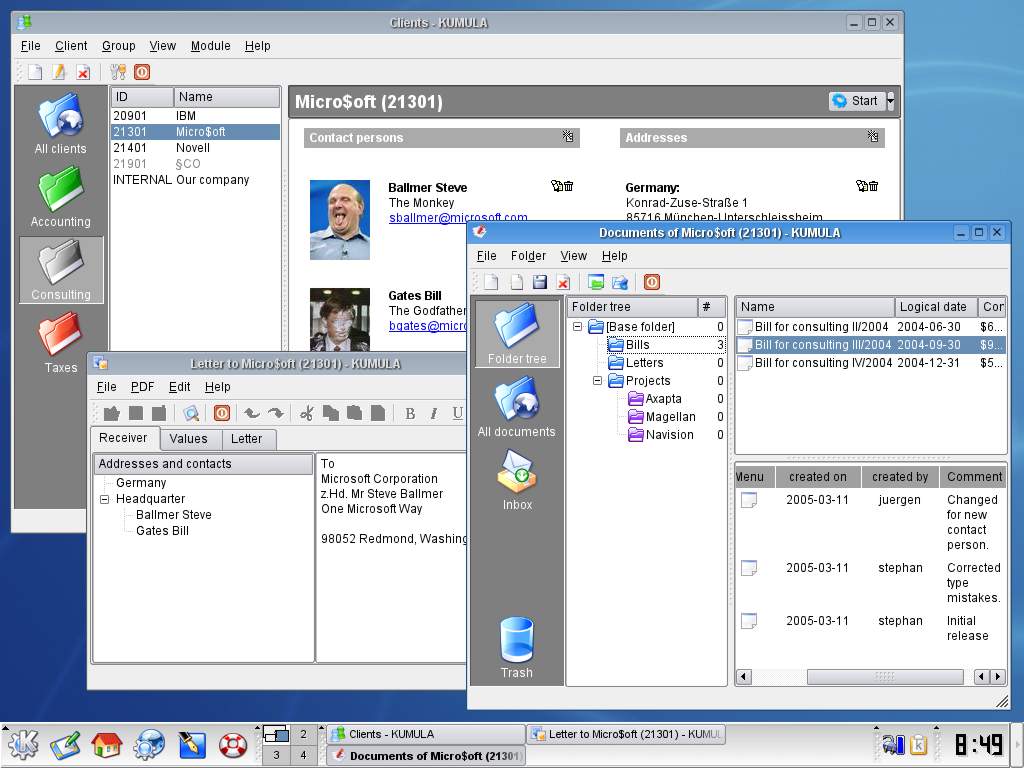Sort history by created on column
Screen dimensions: 1024x768
(818, 477)
